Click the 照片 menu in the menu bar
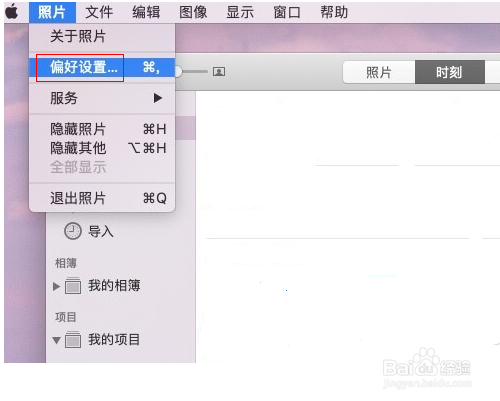This screenshot has width=500, height=401. [52, 12]
